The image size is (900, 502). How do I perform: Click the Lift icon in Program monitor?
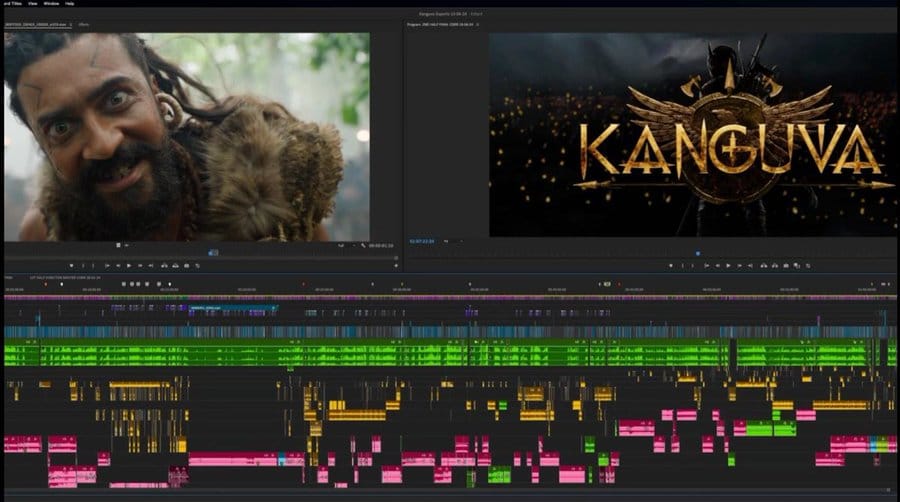[x=763, y=265]
